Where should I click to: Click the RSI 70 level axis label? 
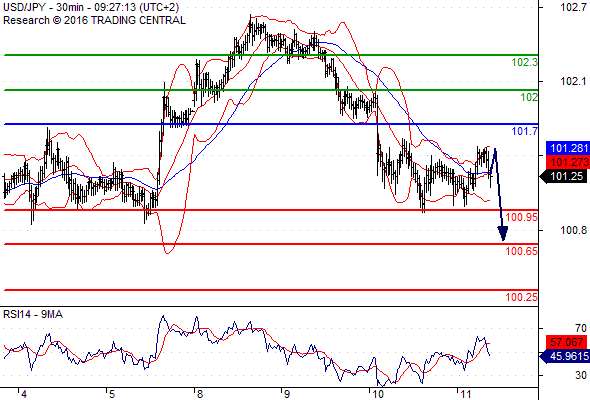[581, 329]
